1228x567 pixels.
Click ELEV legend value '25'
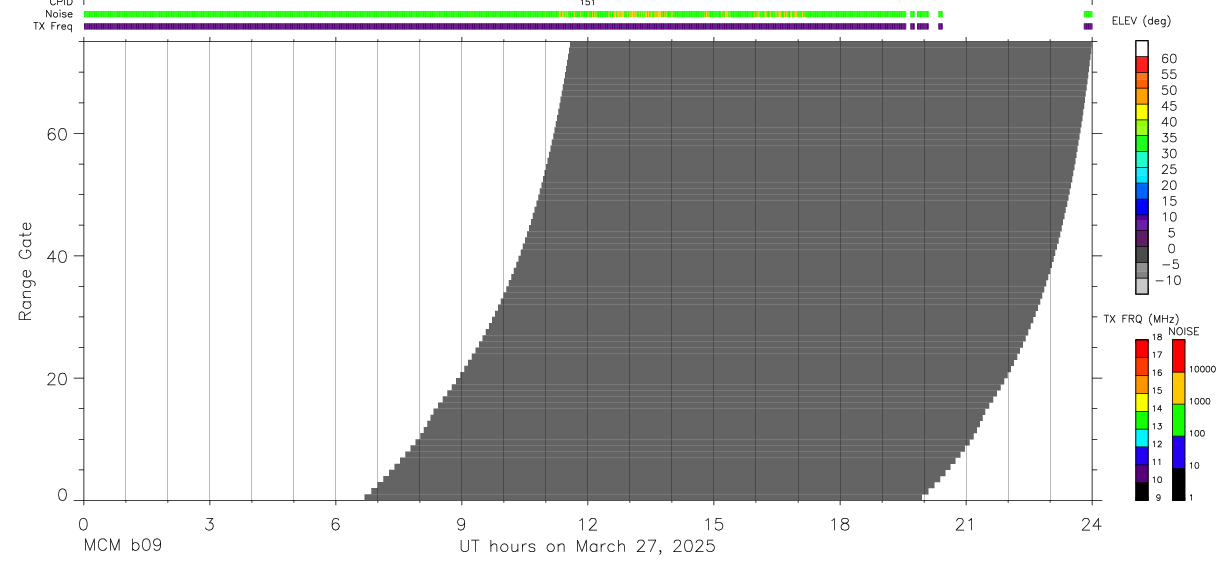click(x=1168, y=169)
